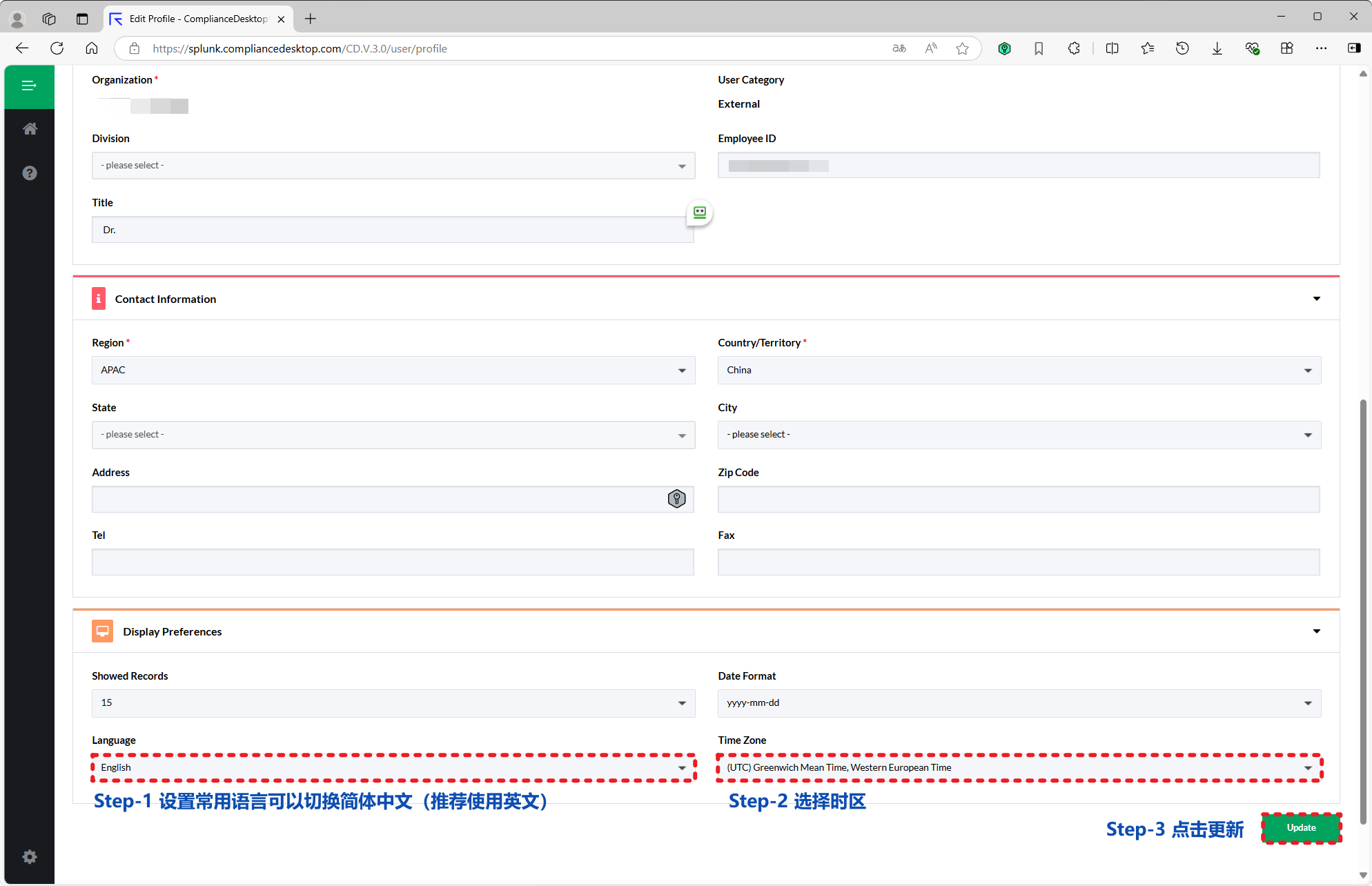Image resolution: width=1372 pixels, height=886 pixels.
Task: Open the Date Format dropdown
Action: click(x=1019, y=703)
